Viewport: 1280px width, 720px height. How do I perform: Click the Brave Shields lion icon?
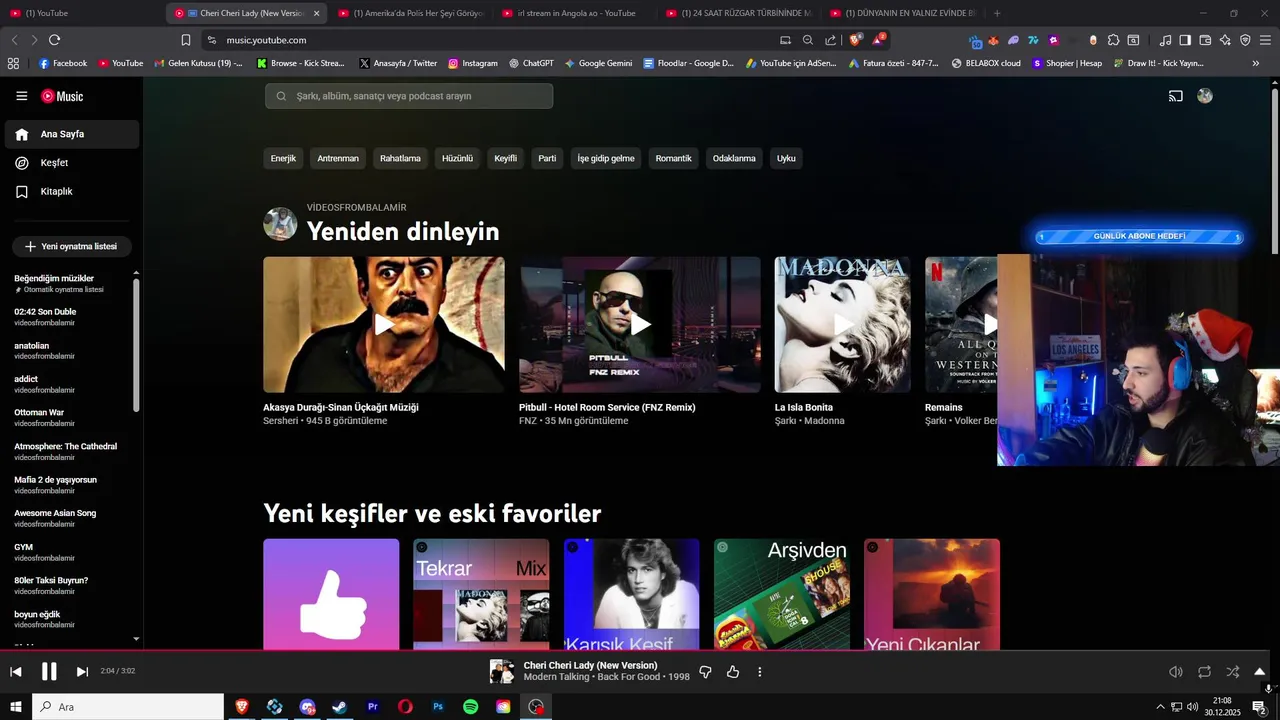click(855, 40)
